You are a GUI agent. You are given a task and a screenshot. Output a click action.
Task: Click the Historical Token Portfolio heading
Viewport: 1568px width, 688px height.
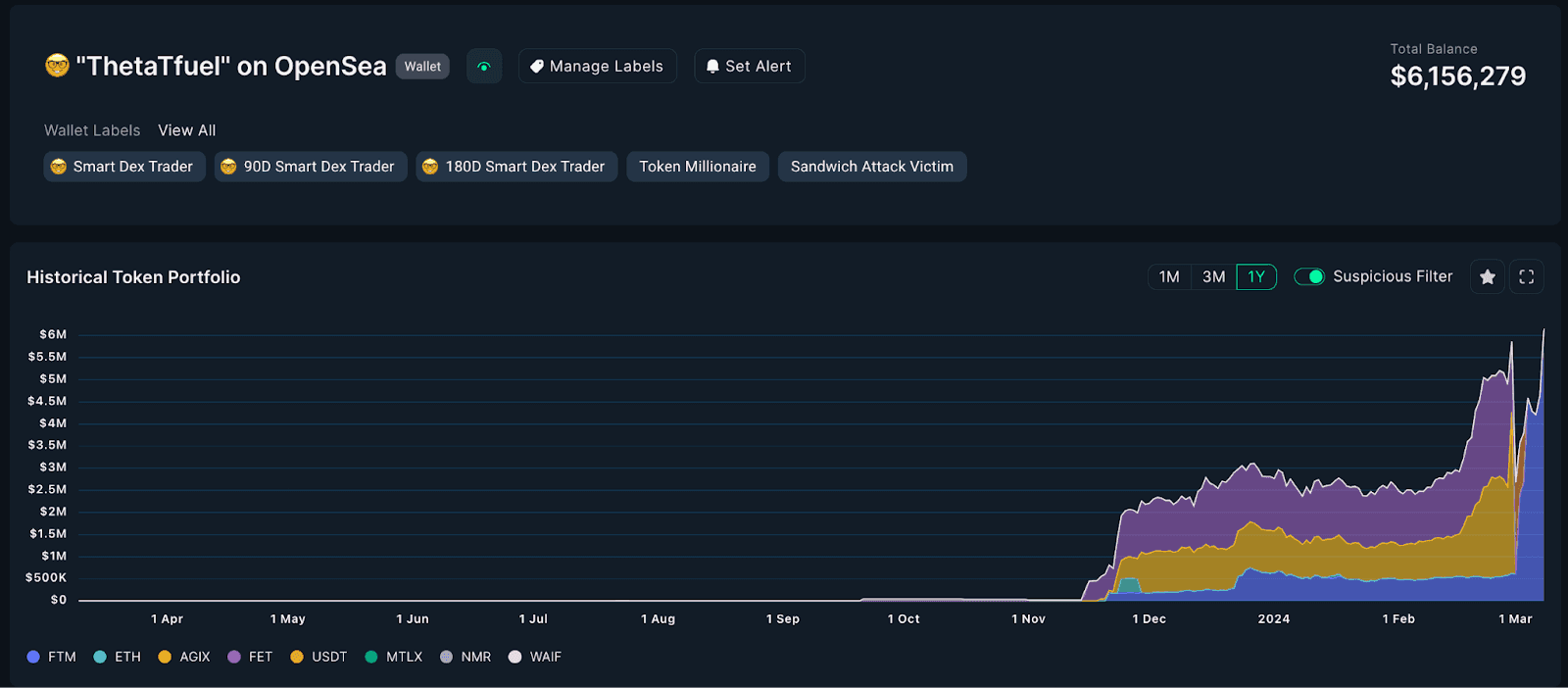[x=133, y=277]
